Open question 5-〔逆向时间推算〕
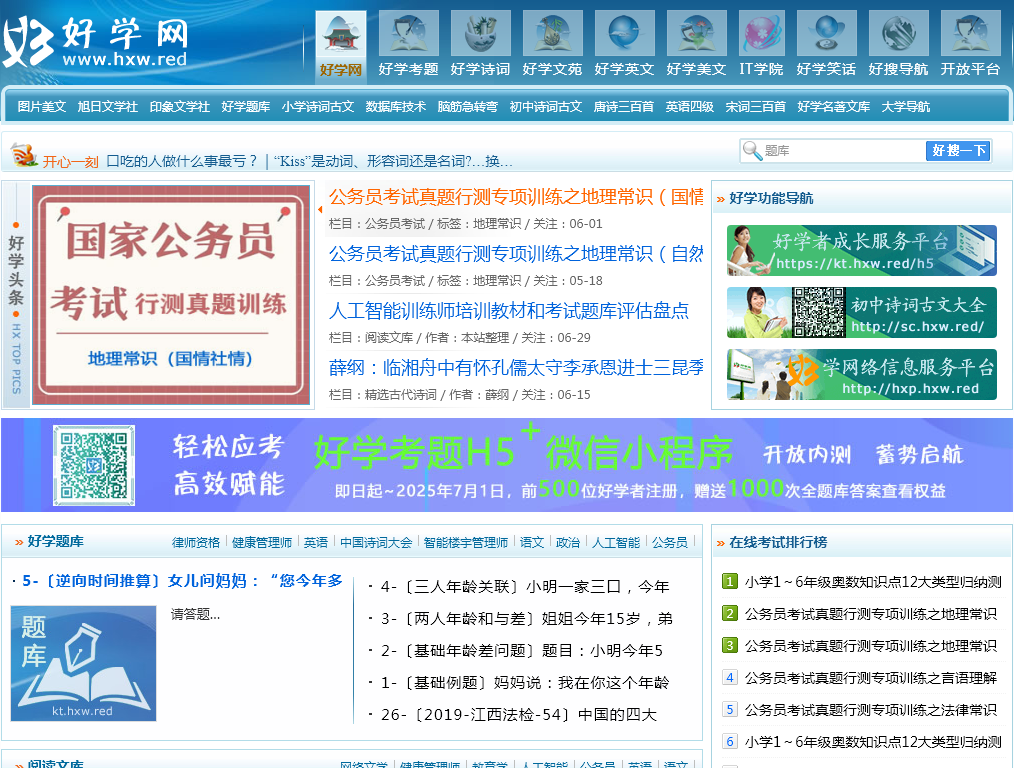The height and width of the screenshot is (768, 1014). pyautogui.click(x=182, y=581)
